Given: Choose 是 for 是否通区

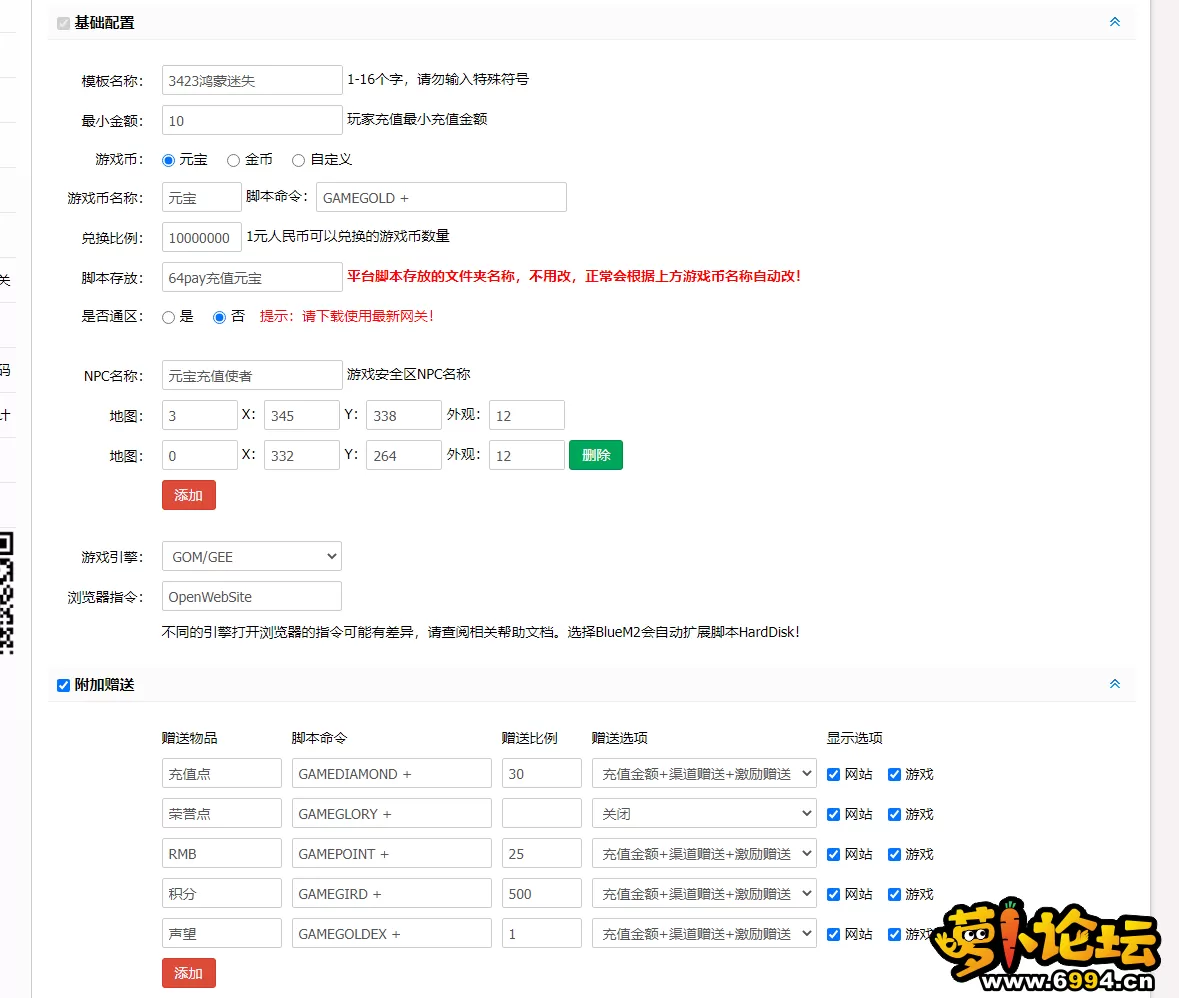Looking at the screenshot, I should tap(168, 317).
